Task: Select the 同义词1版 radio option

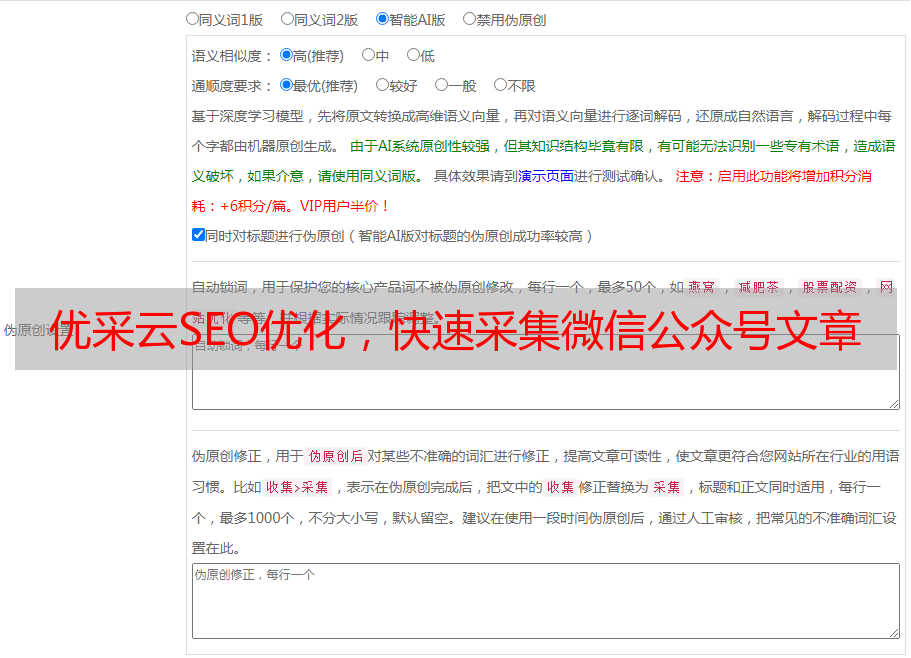Action: (x=192, y=19)
